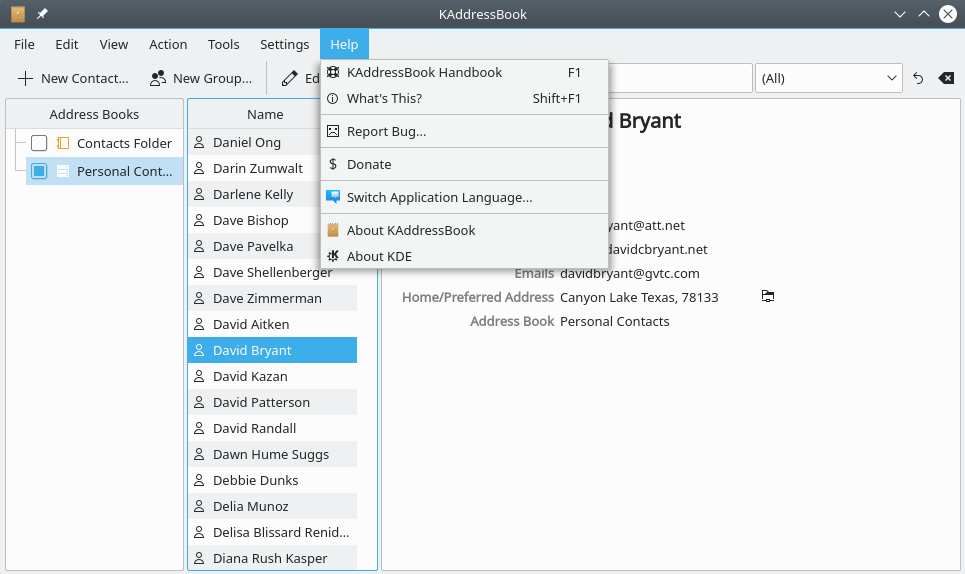Click the person icon beside David Kazan

pos(199,376)
